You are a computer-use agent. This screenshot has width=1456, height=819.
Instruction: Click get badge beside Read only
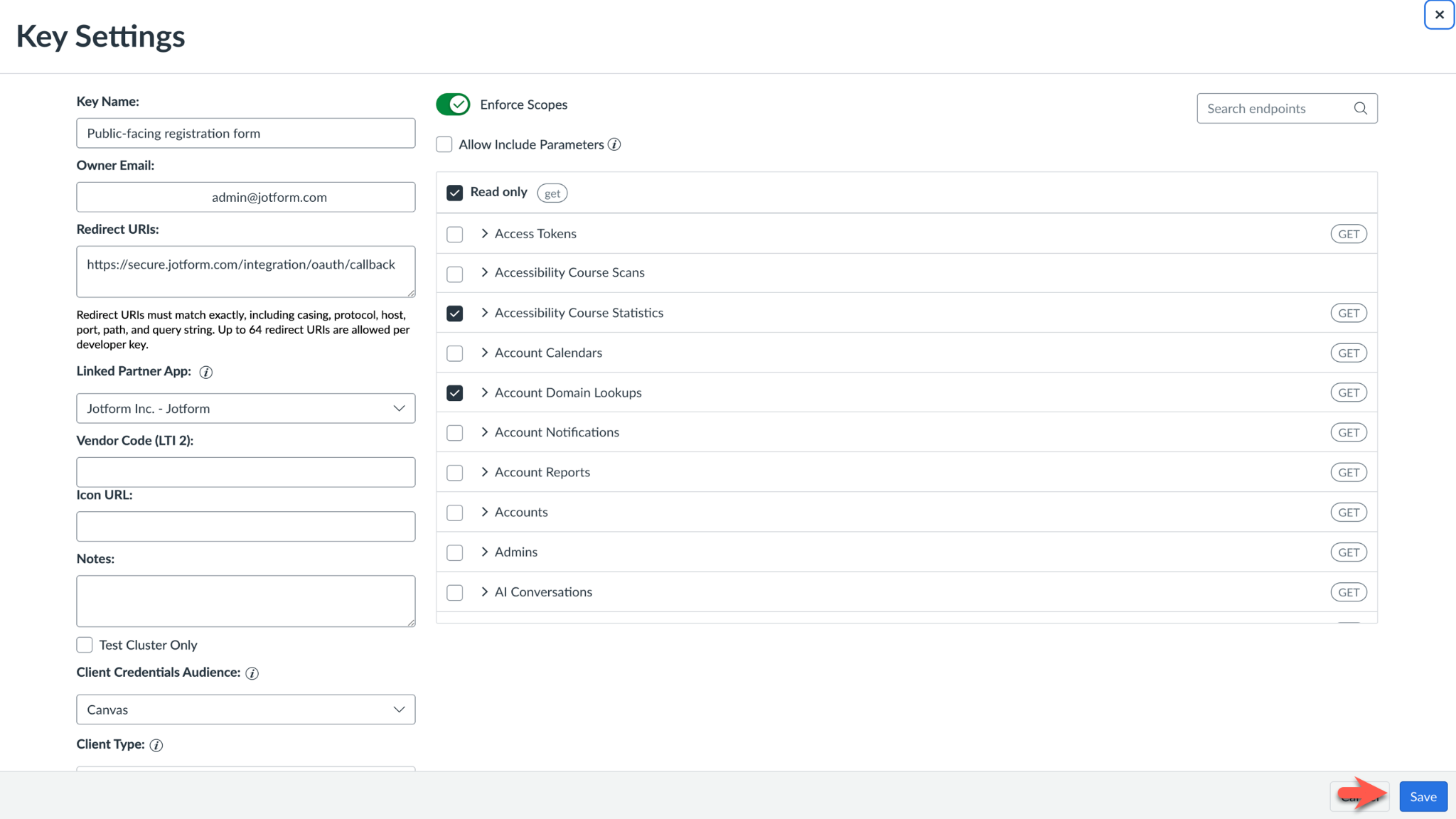click(x=552, y=193)
